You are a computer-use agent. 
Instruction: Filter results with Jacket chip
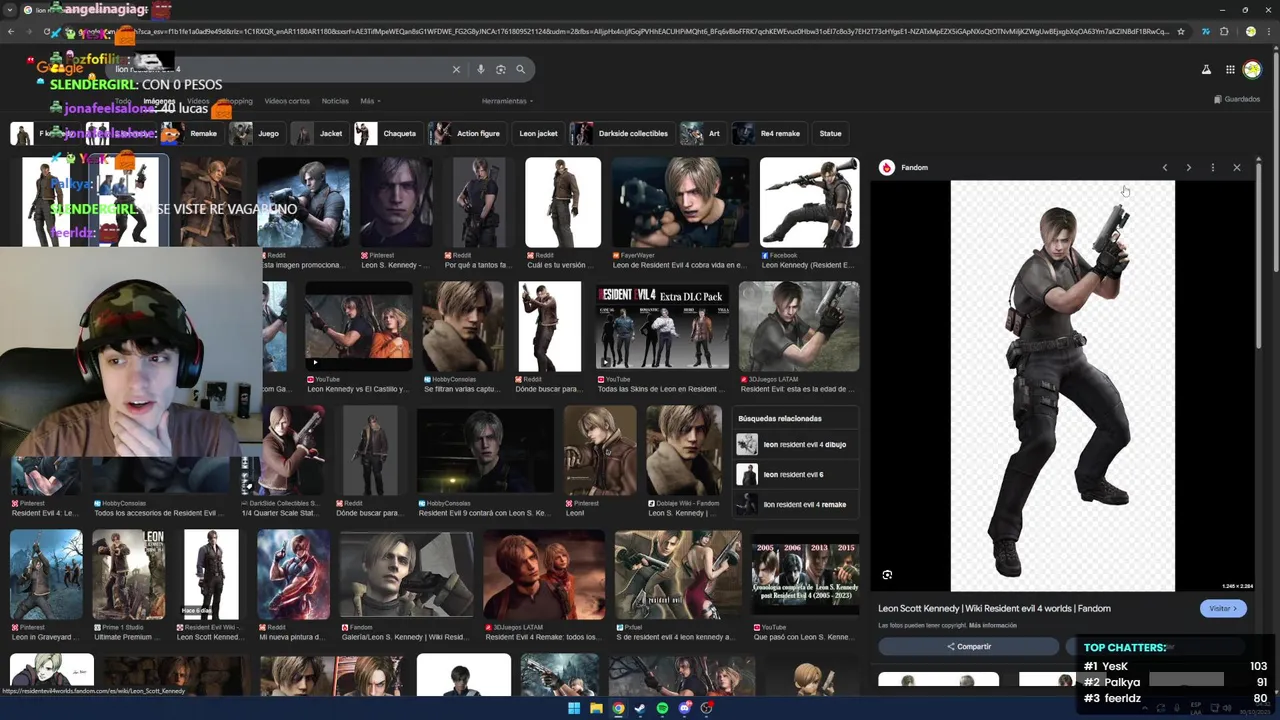pos(319,133)
